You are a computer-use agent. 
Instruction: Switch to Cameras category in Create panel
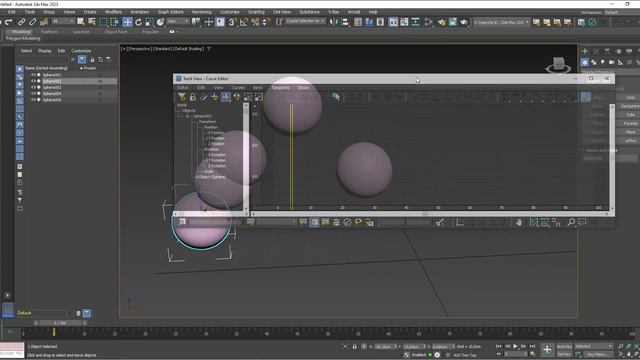(611, 62)
